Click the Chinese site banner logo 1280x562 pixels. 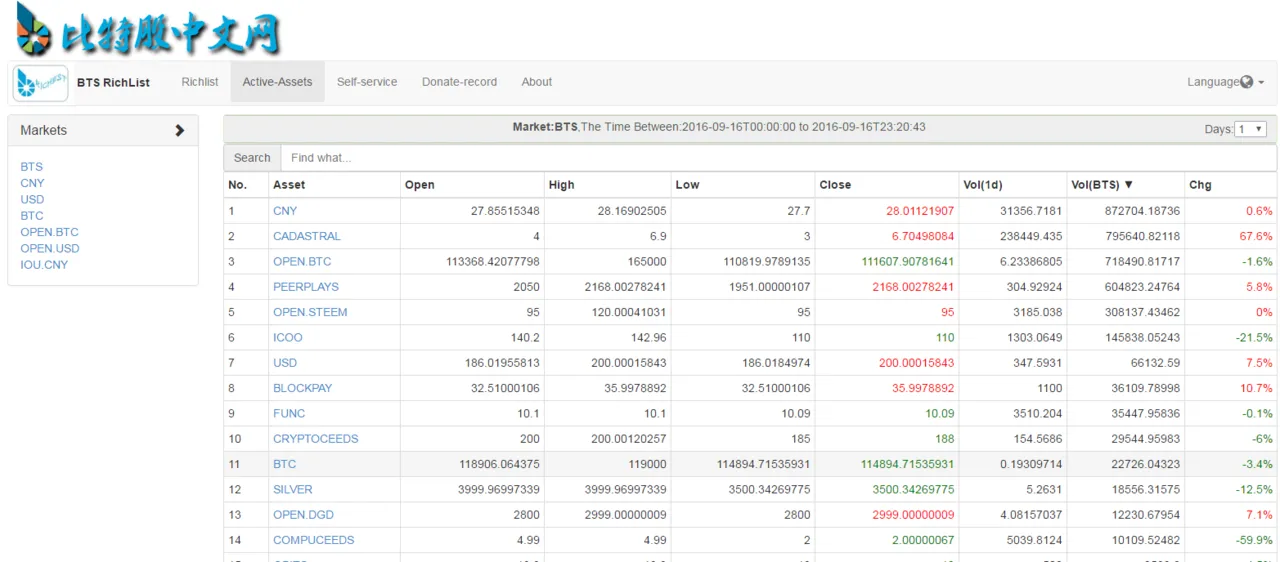pyautogui.click(x=148, y=30)
